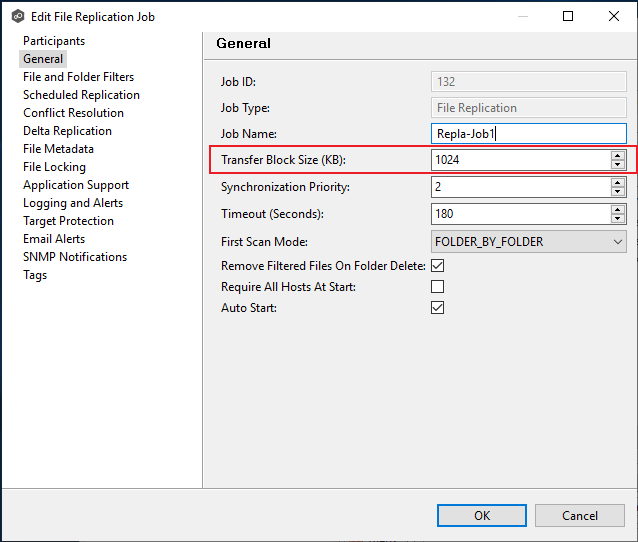Increment Synchronization Priority spinner up
The image size is (638, 542).
click(x=618, y=182)
